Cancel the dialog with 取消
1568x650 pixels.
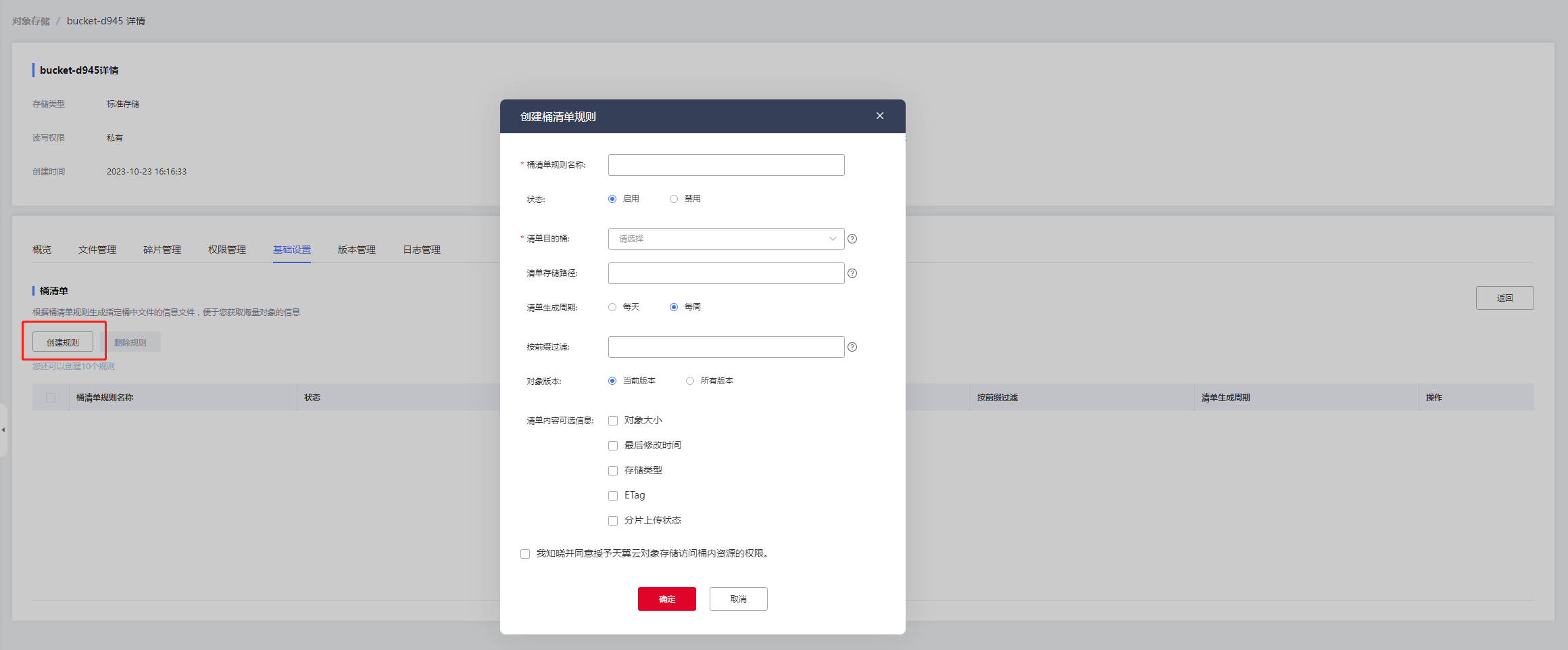click(739, 599)
